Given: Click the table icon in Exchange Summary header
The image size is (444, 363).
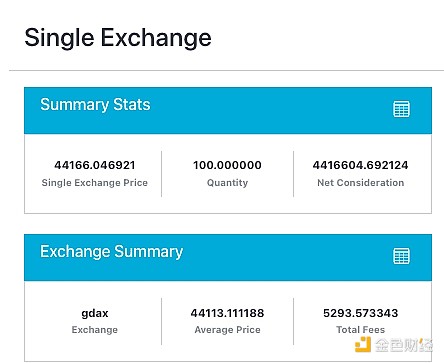Looking at the screenshot, I should pyautogui.click(x=401, y=256).
